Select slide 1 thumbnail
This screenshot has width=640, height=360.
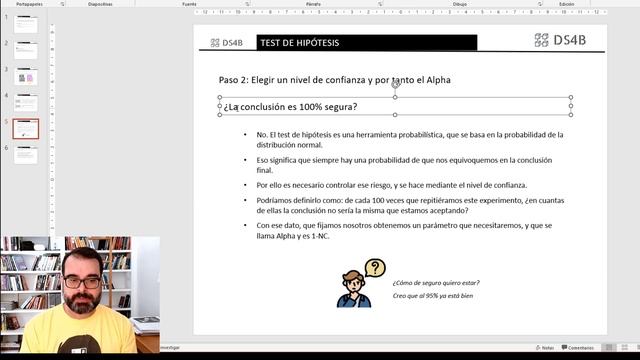[26, 24]
